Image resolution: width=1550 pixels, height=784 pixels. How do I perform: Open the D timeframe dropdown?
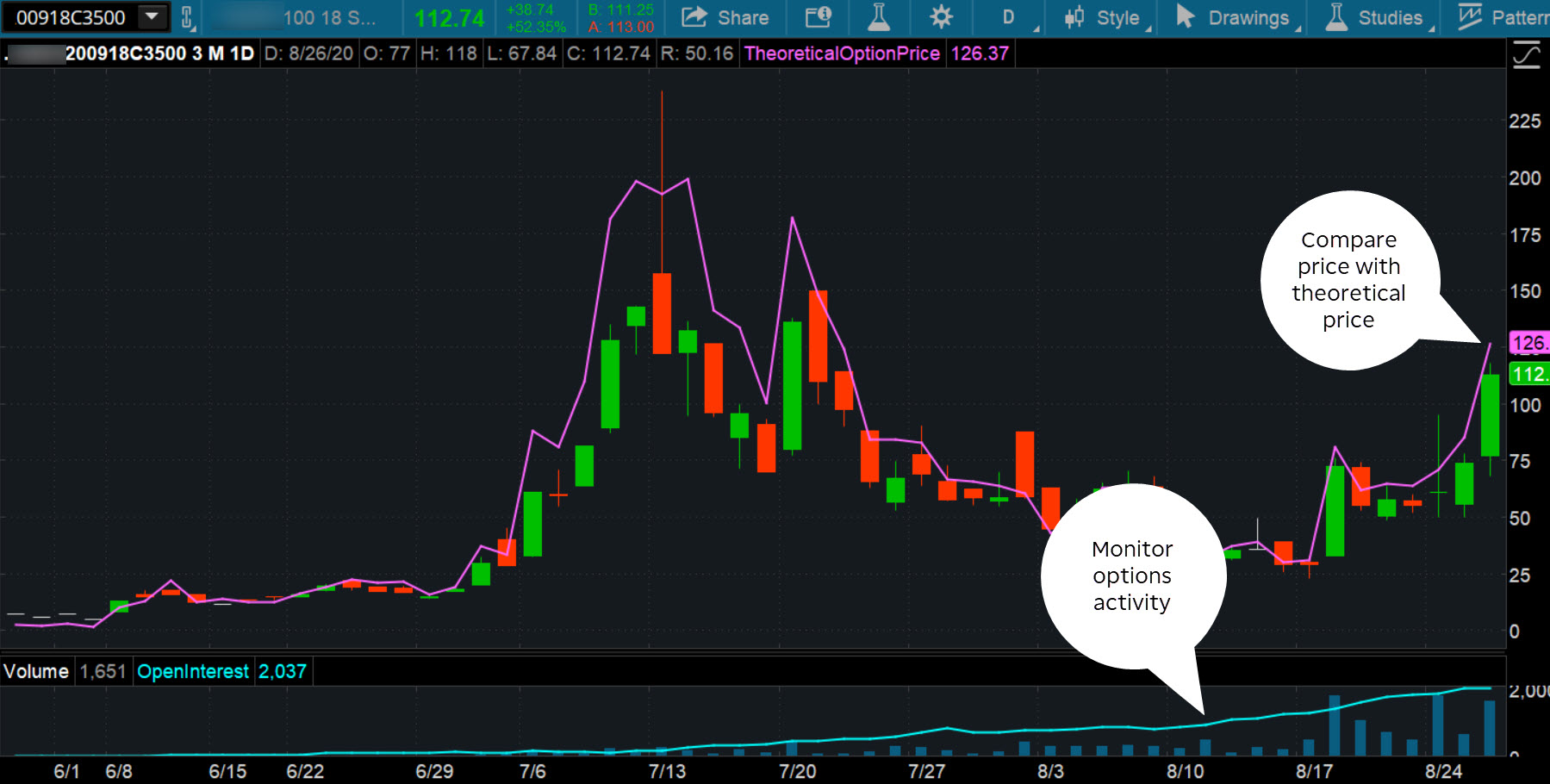tap(1009, 17)
